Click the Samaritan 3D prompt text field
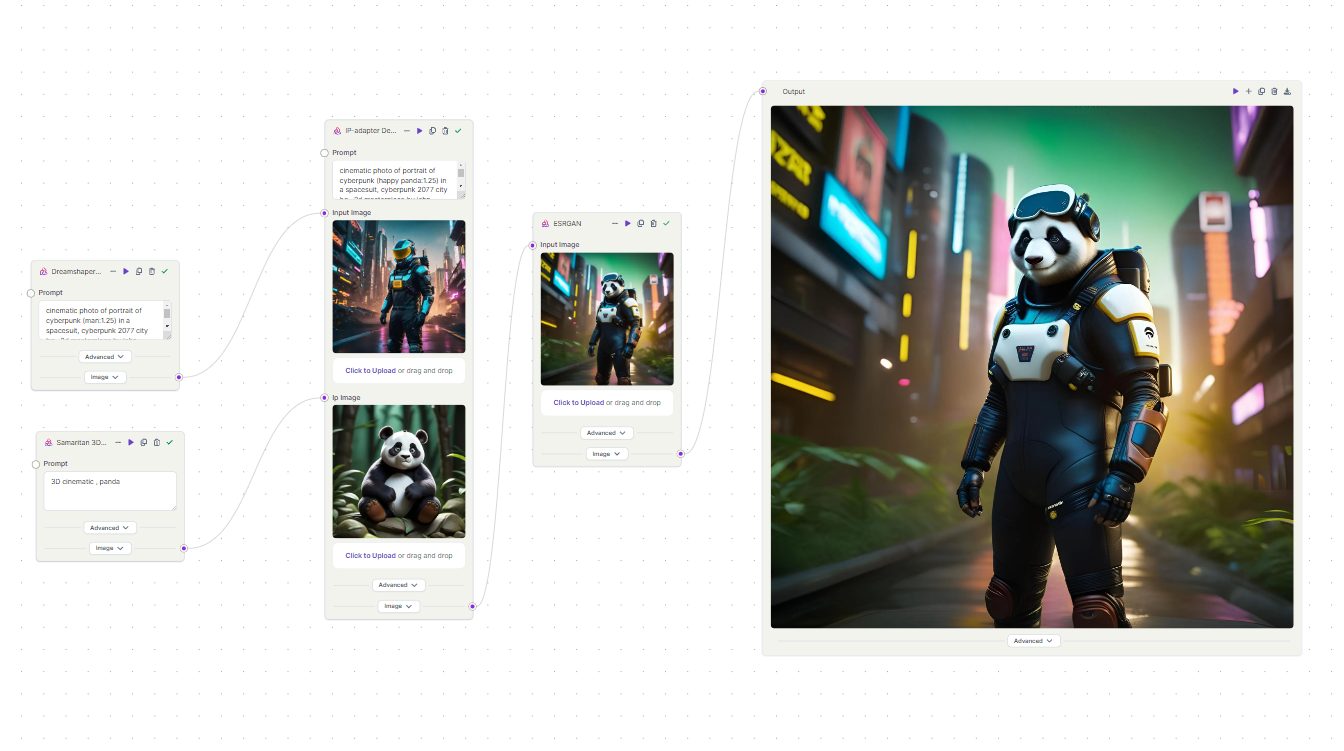Screen dimensions: 1344x751 pos(110,491)
